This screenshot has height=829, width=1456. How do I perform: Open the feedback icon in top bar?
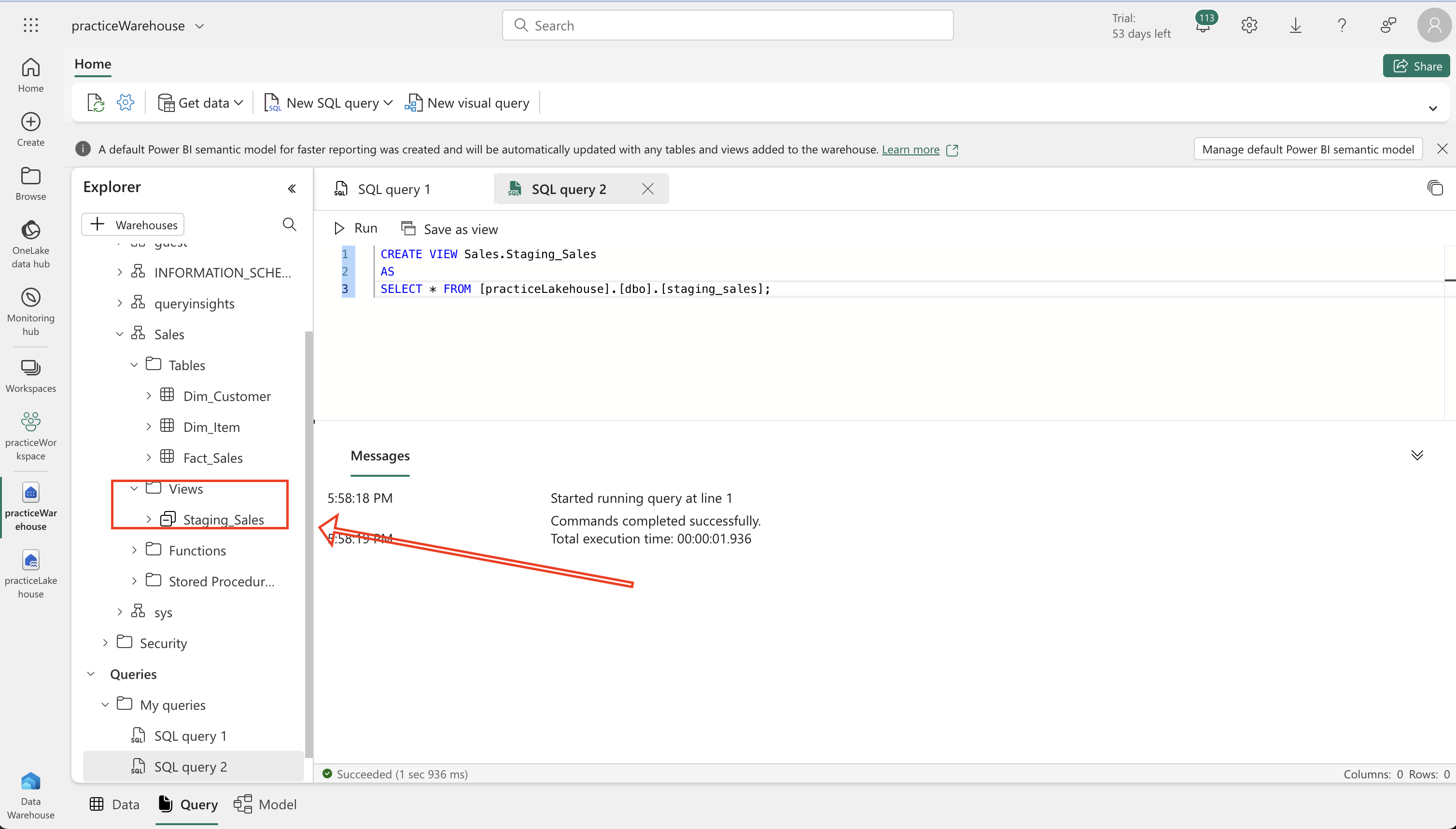point(1388,25)
